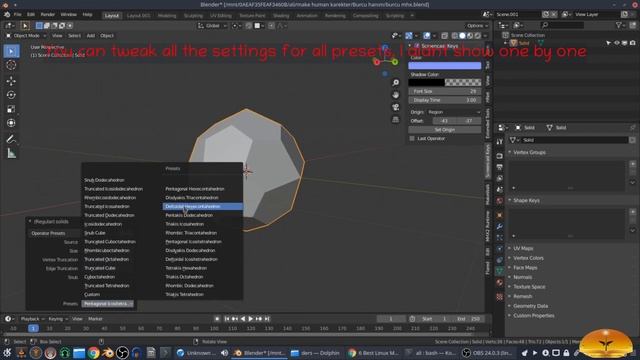This screenshot has width=640, height=360.
Task: Select the Measure tool
Action: click(x=11, y=153)
